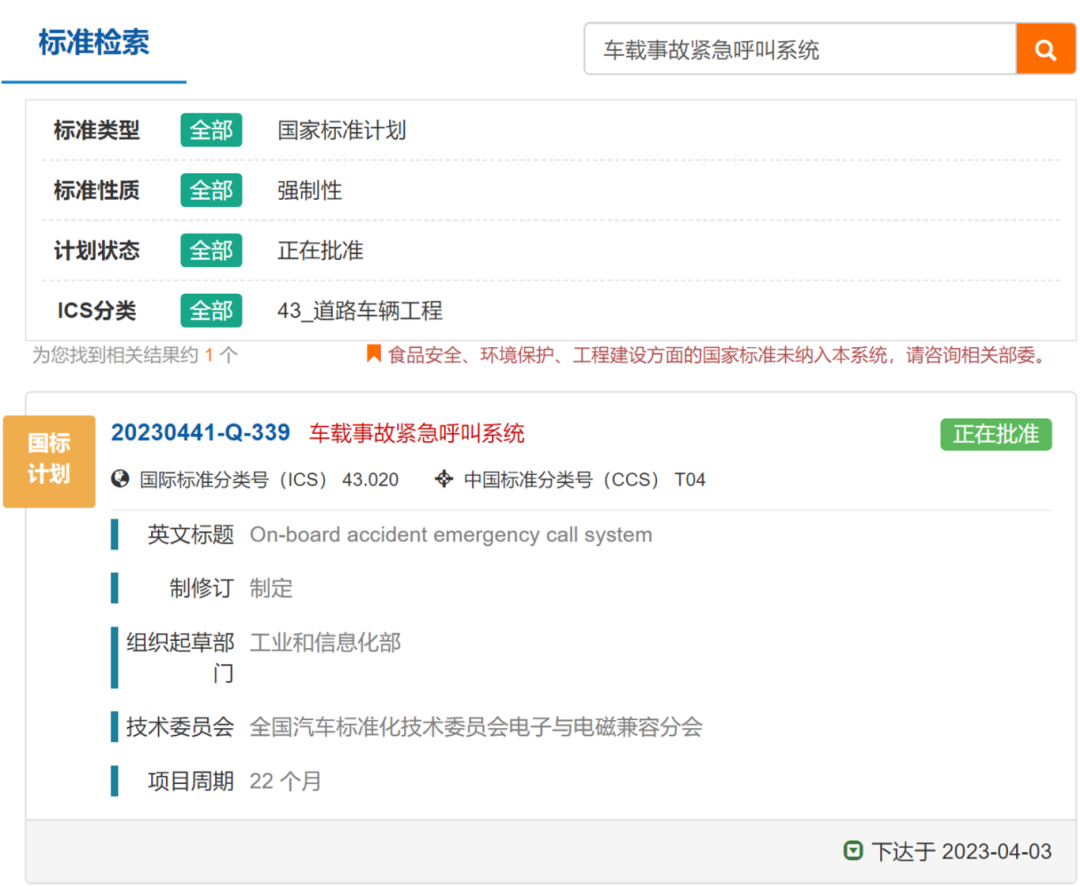1080x886 pixels.
Task: Click the orange search magnifier button
Action: coord(1045,49)
